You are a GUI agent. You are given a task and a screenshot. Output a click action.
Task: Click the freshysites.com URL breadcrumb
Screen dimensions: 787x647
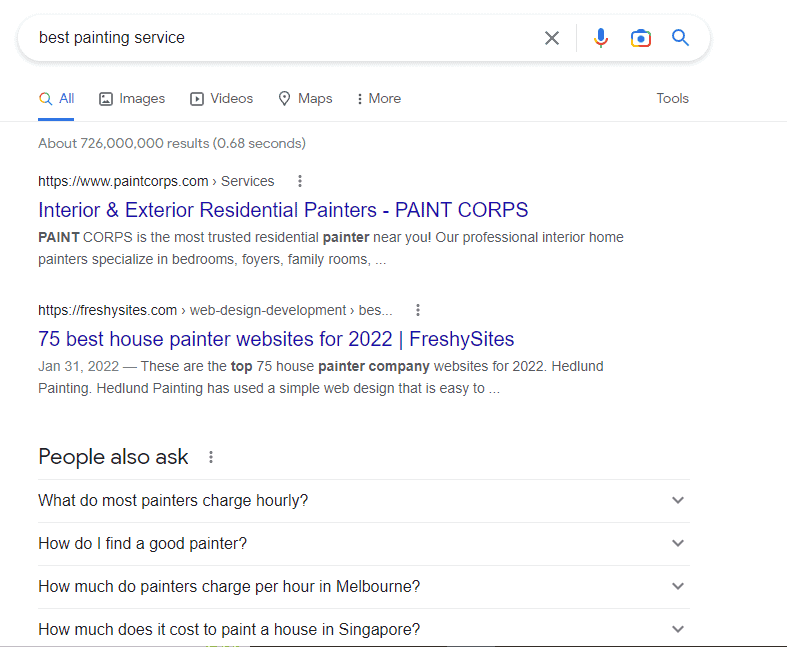click(215, 310)
